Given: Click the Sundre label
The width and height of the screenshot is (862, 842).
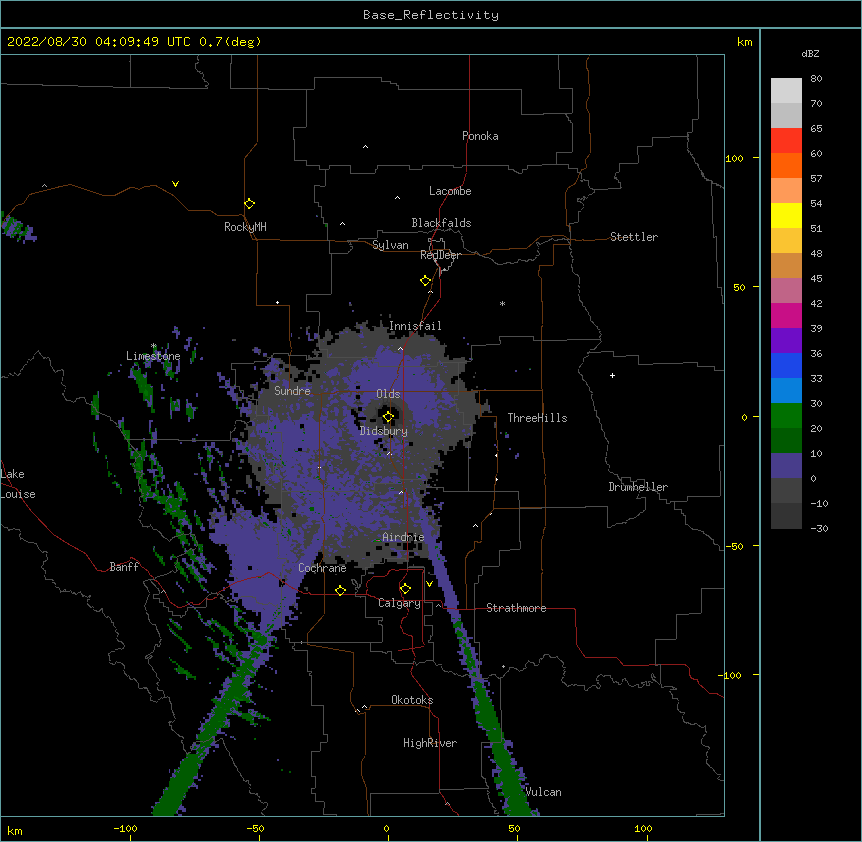Looking at the screenshot, I should [292, 391].
